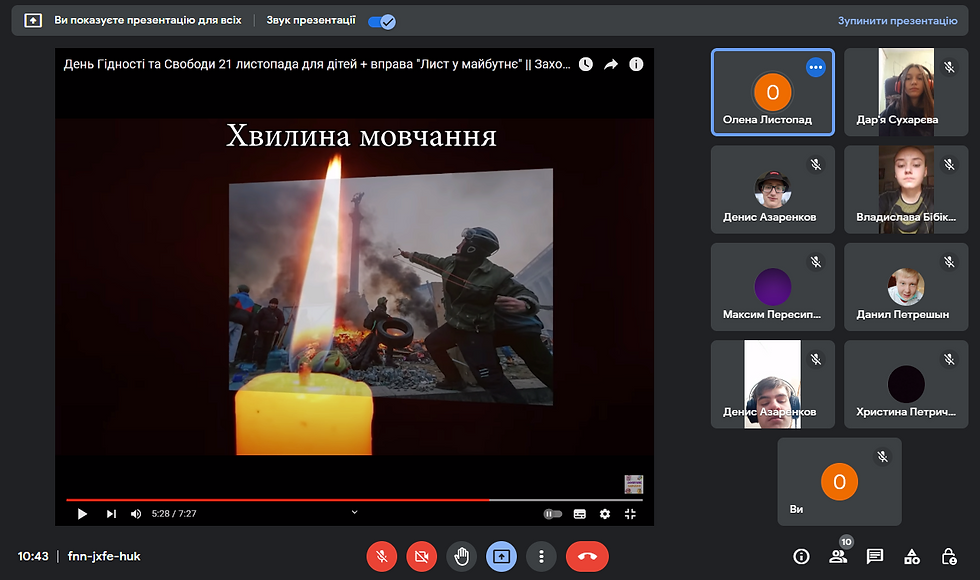Image resolution: width=980 pixels, height=580 pixels.
Task: Click the presentation screen icon in top bar
Action: [x=32, y=21]
